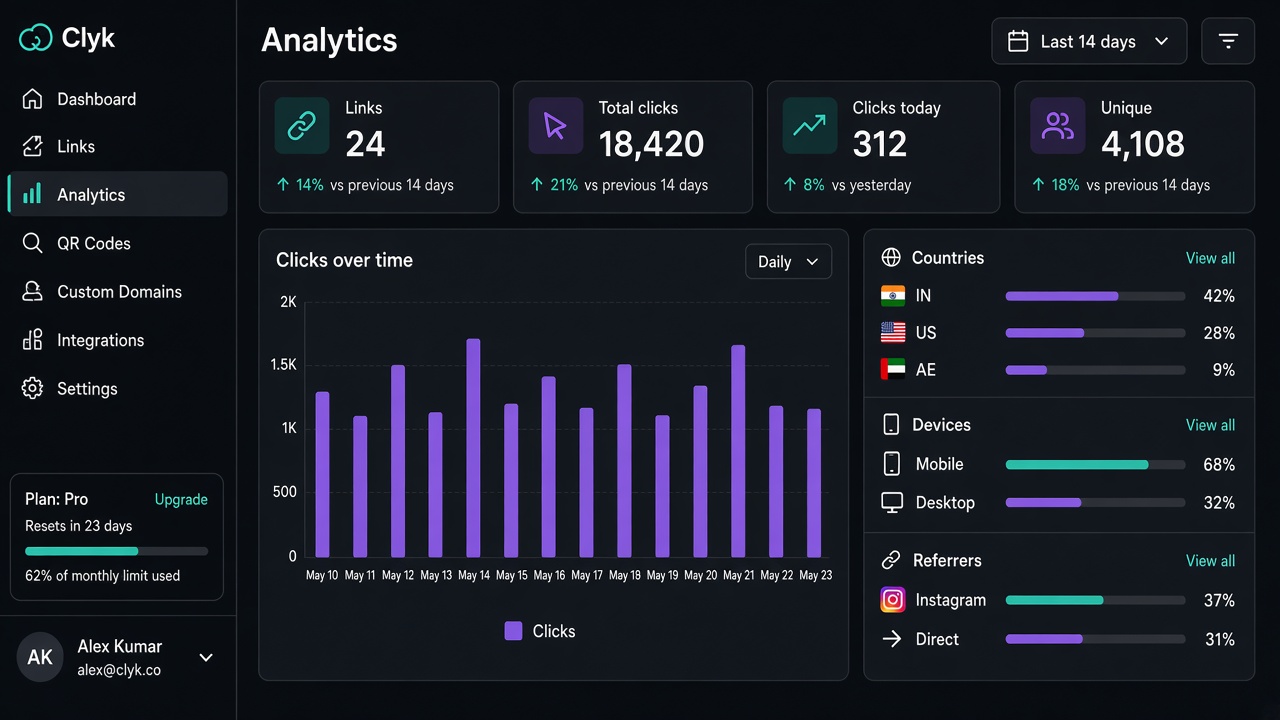The height and width of the screenshot is (720, 1280).
Task: Click View all for Referrers
Action: [1210, 561]
